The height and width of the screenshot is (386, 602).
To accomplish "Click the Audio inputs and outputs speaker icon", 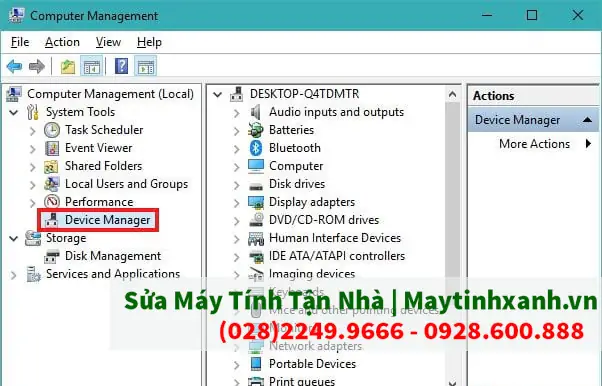I will pos(256,112).
